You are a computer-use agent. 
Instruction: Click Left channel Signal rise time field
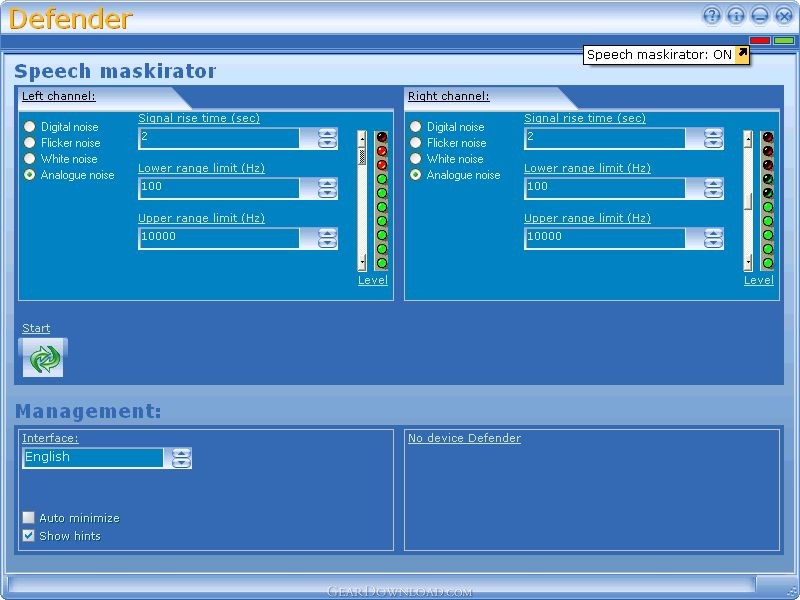[219, 138]
